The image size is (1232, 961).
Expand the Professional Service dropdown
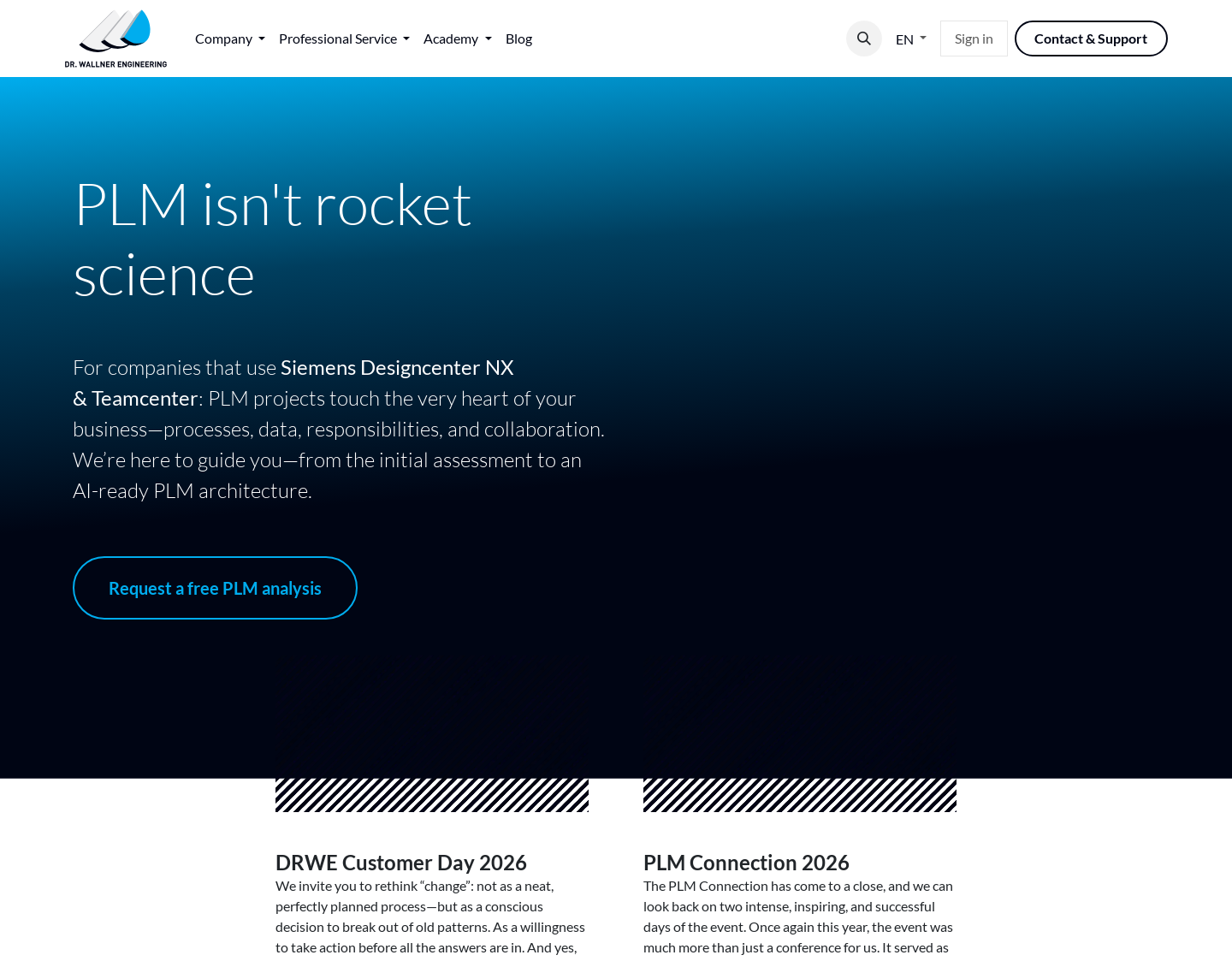344,39
